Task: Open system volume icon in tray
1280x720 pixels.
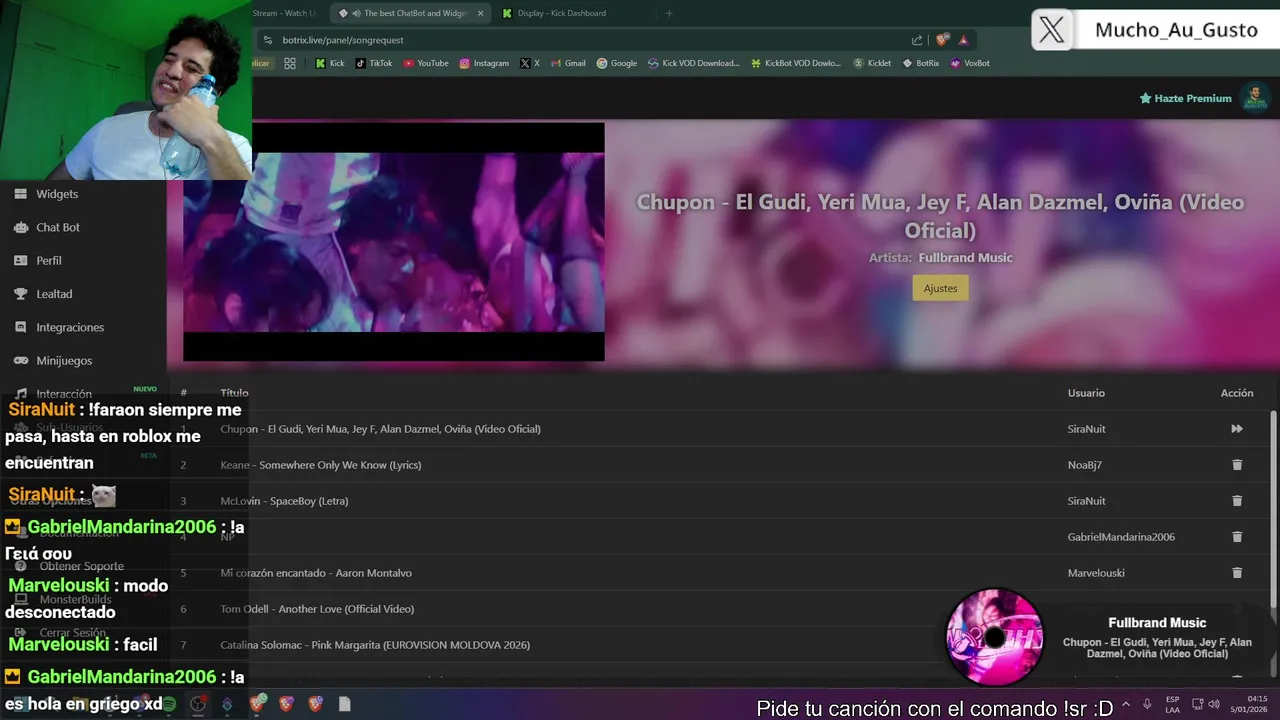Action: [x=1214, y=704]
